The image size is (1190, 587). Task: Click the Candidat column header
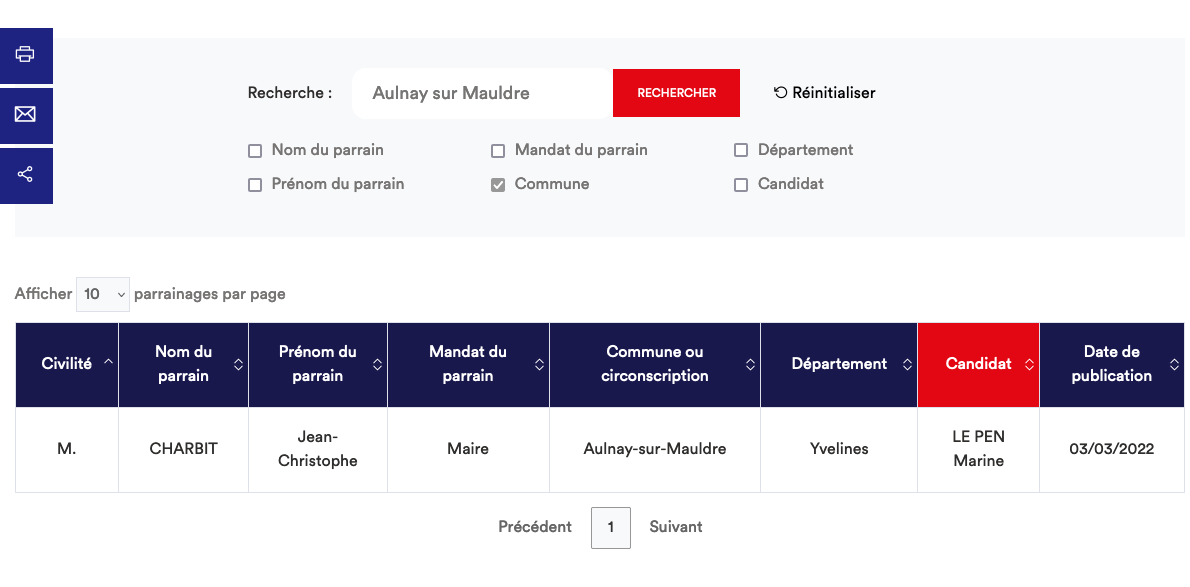(x=978, y=364)
